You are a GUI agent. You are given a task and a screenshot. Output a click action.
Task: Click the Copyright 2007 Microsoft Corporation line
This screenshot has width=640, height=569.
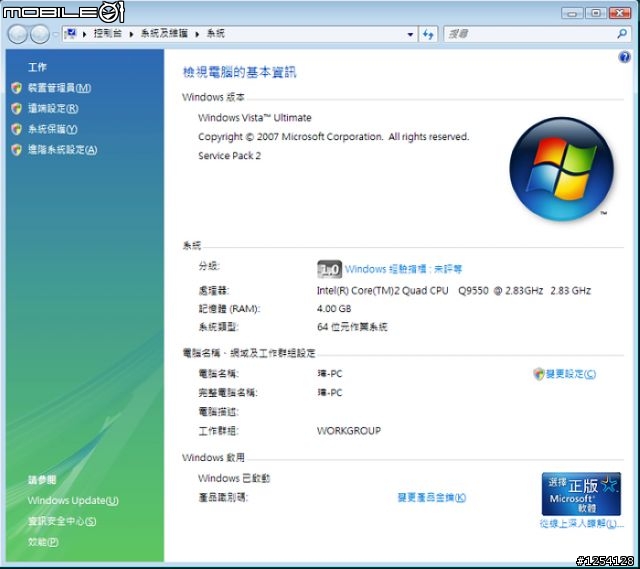pos(333,137)
